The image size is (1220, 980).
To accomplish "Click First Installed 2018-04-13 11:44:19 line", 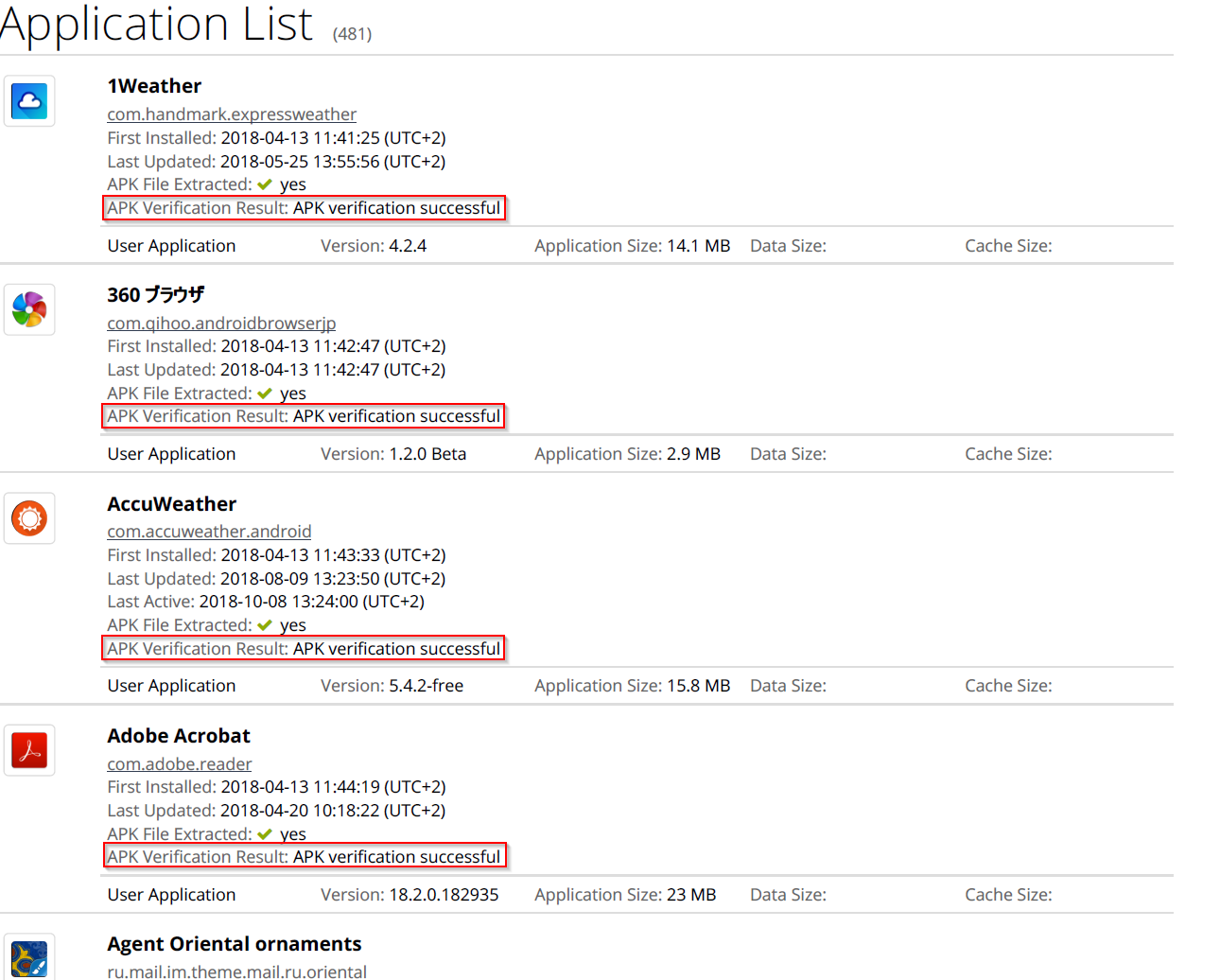I will pyautogui.click(x=276, y=787).
